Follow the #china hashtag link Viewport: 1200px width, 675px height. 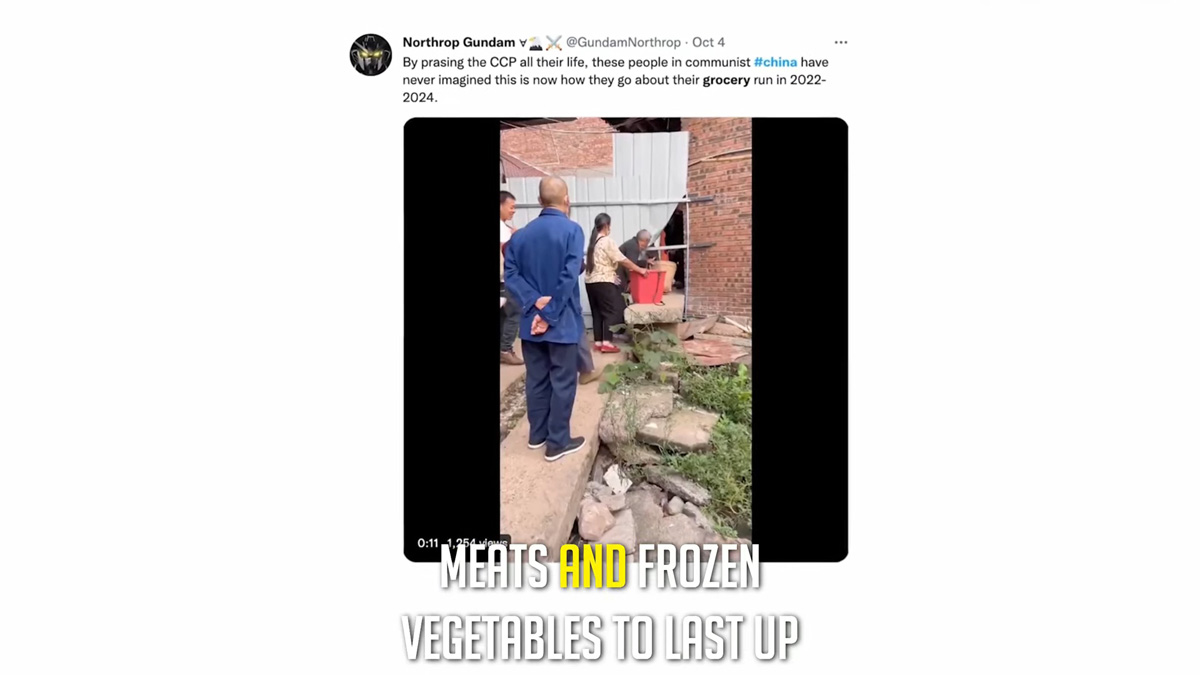tap(775, 62)
